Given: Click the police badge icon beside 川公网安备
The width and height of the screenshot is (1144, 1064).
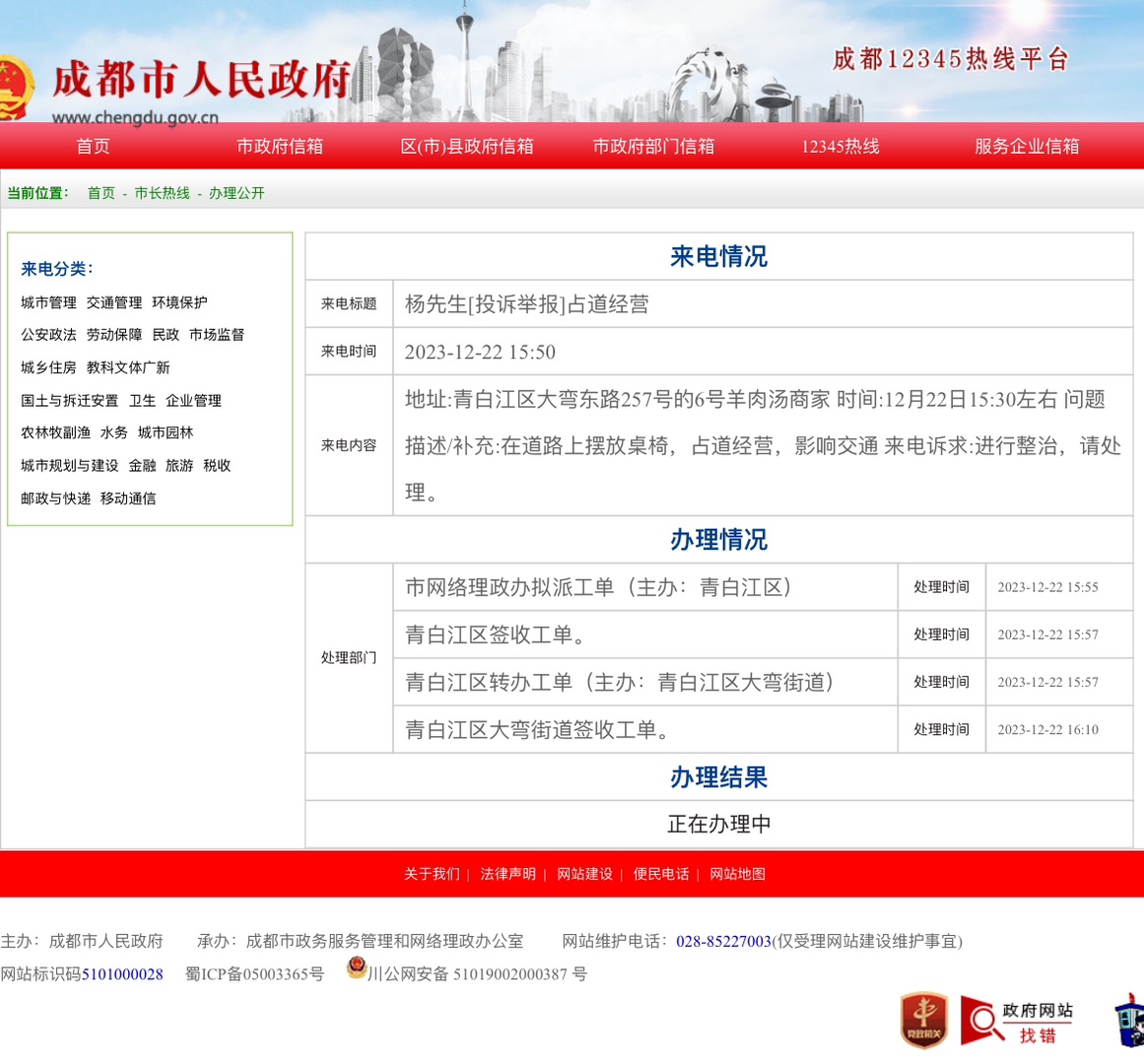Looking at the screenshot, I should 357,968.
